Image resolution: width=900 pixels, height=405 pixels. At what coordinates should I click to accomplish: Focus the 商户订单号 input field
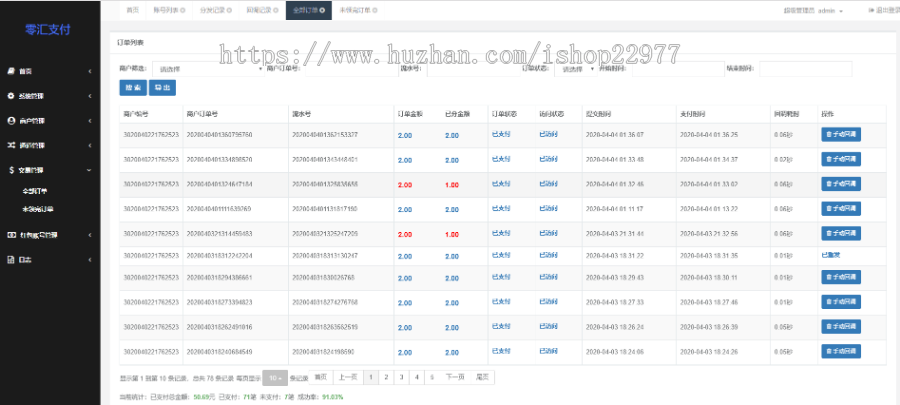click(x=351, y=69)
